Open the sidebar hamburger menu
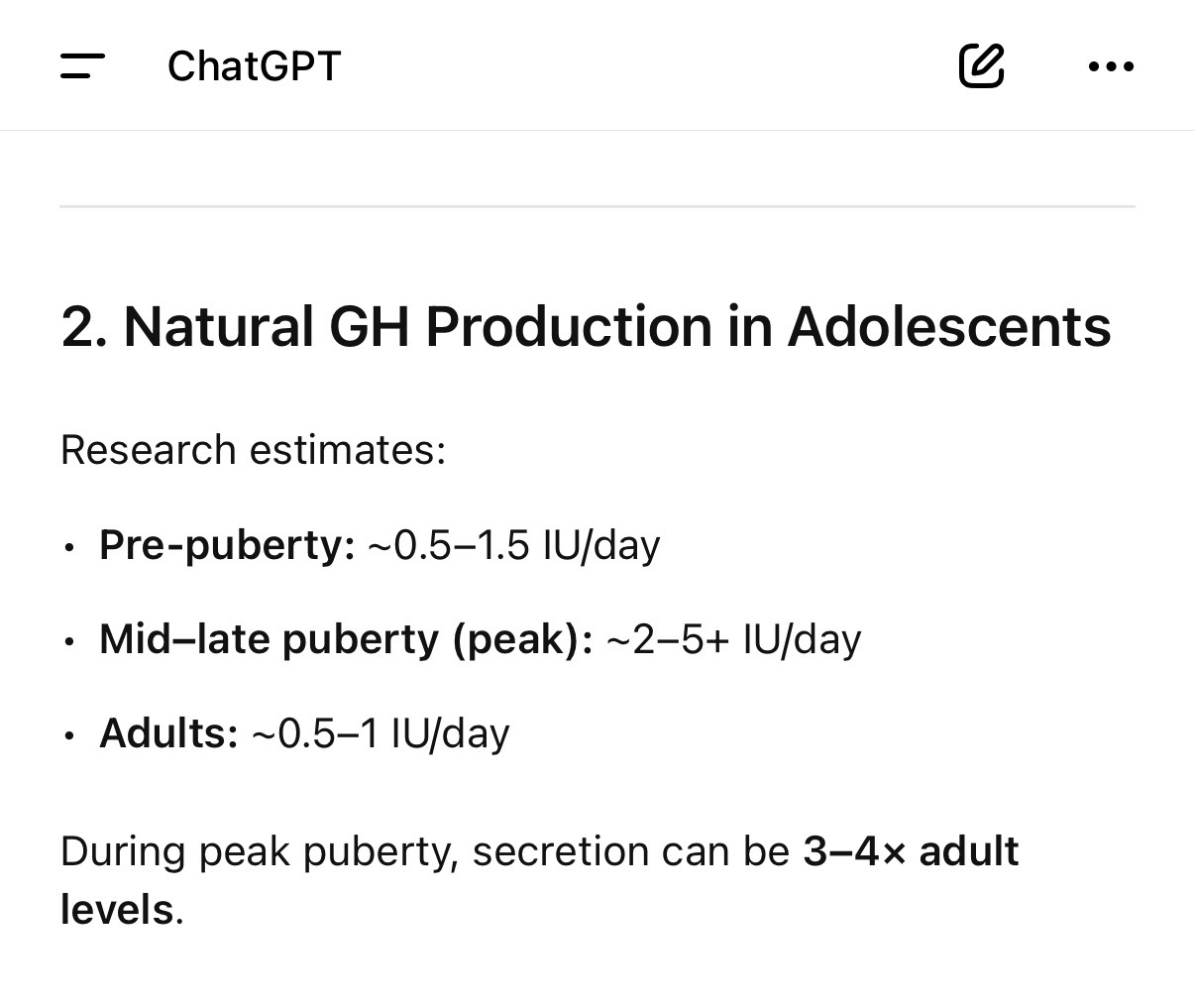Viewport: 1195px width, 1008px height. [82, 66]
